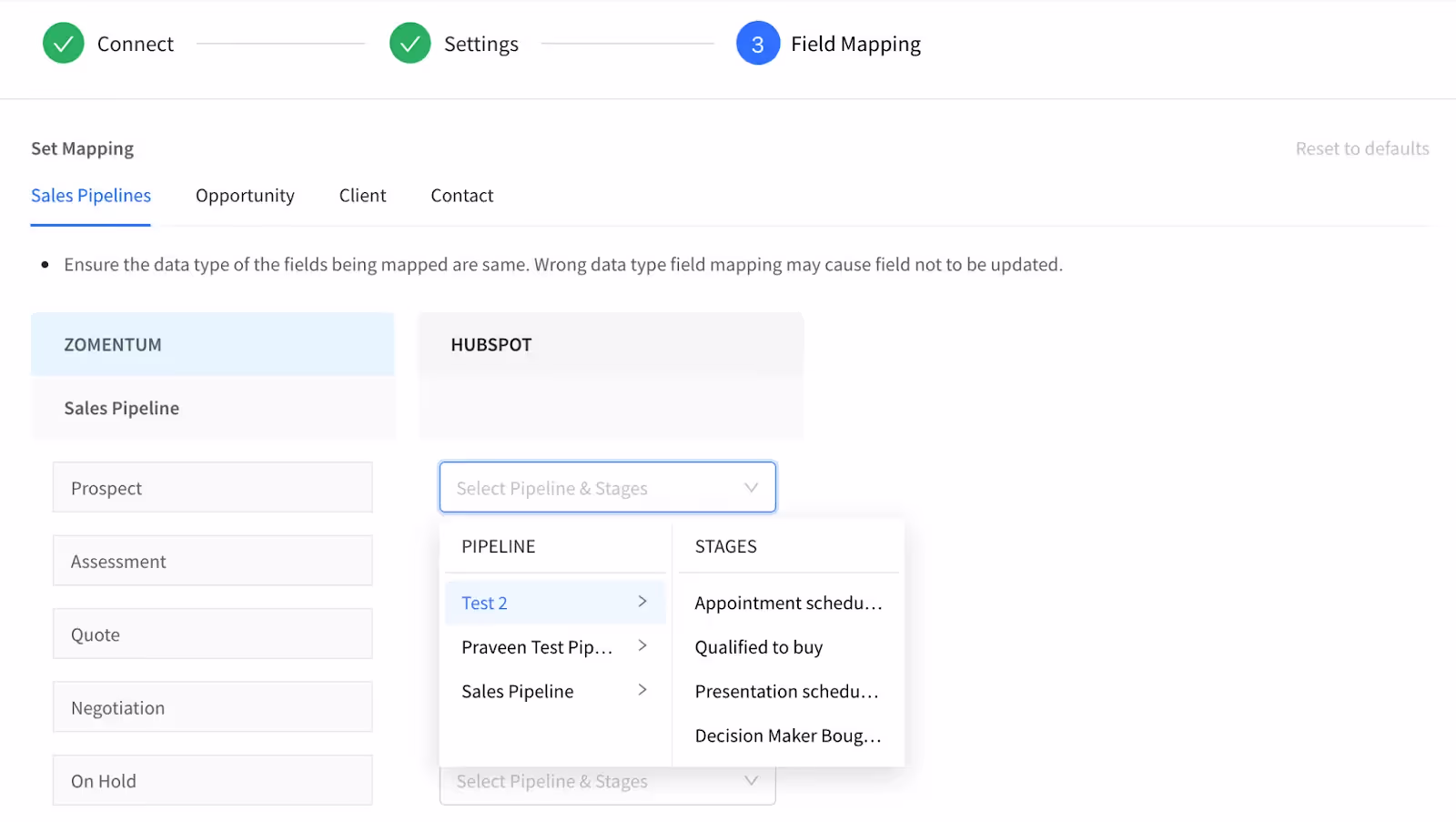Click the Sales Pipeline heading under Zomentum
Screen dimensions: 1456x822
click(122, 408)
